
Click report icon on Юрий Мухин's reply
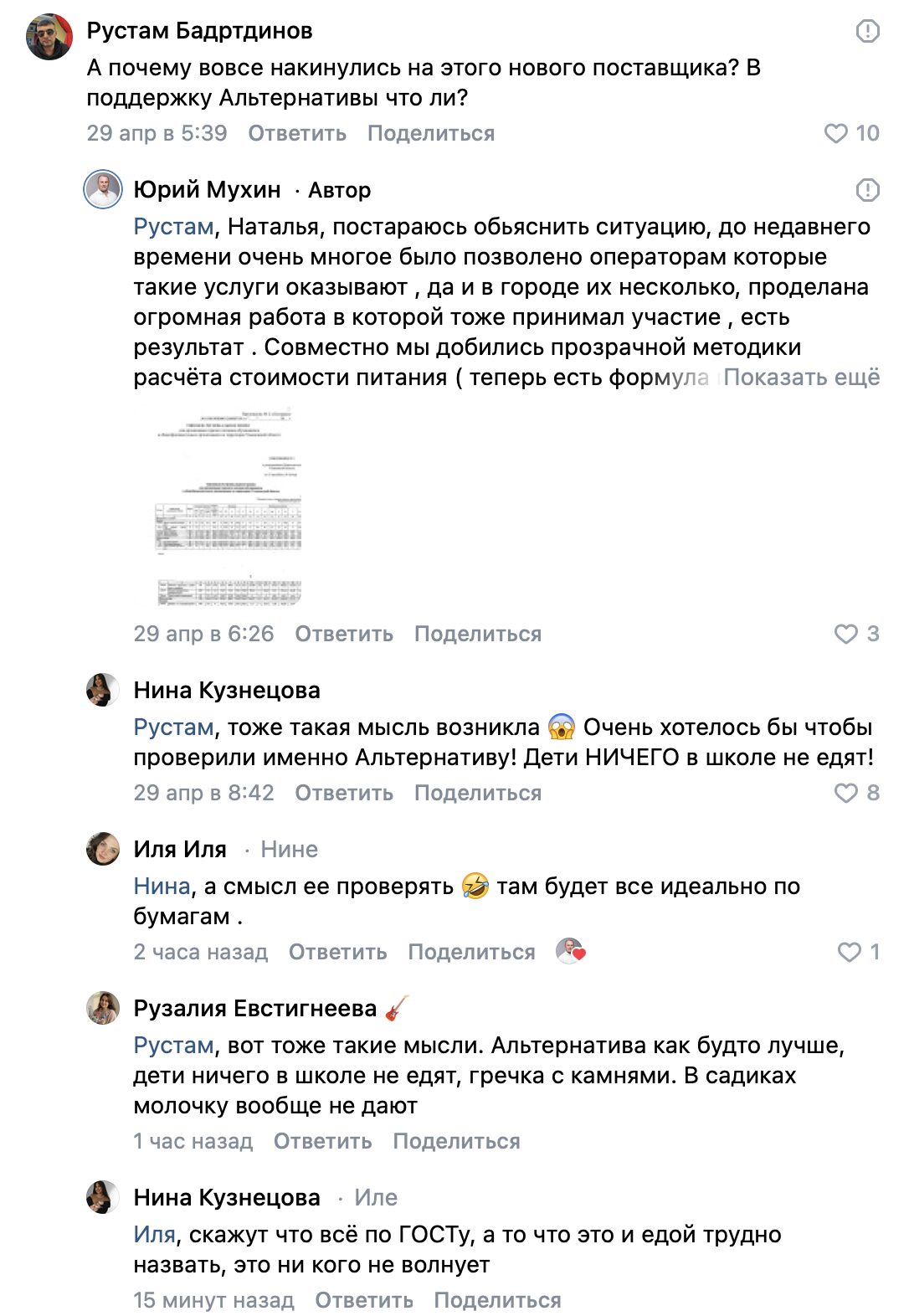point(867,190)
